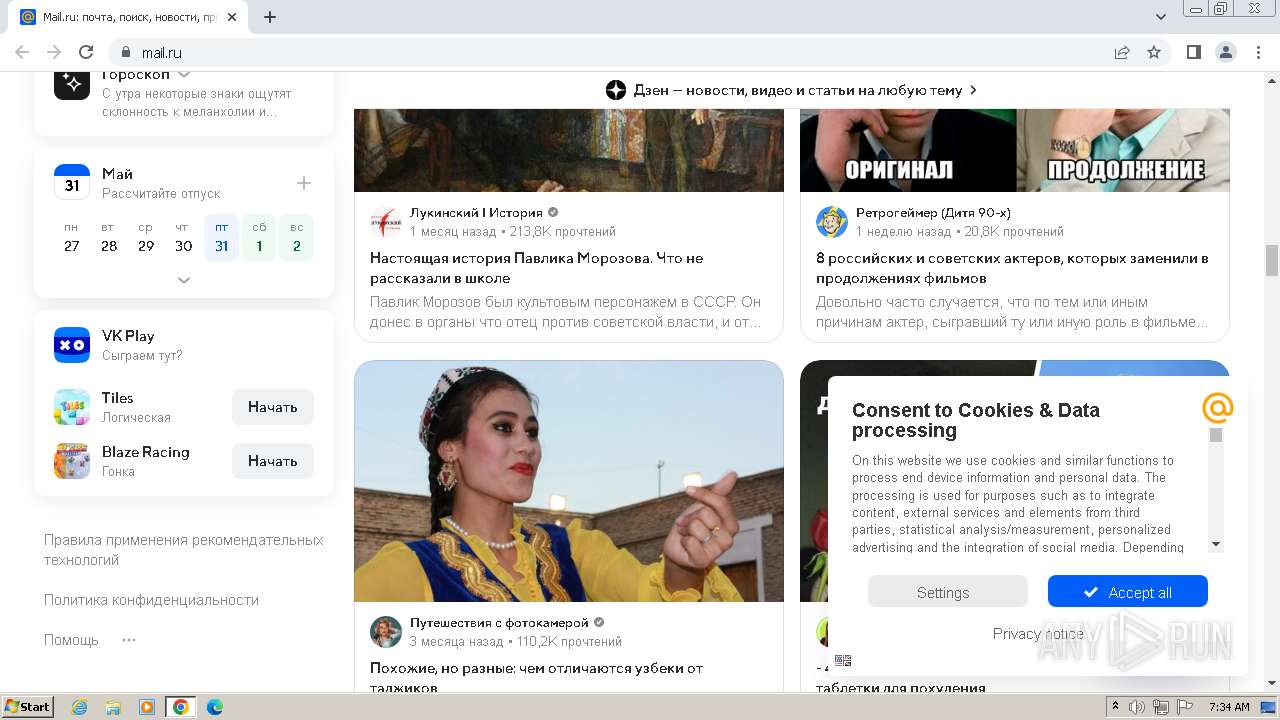Accept all cookies
This screenshot has height=720, width=1280.
click(1127, 592)
